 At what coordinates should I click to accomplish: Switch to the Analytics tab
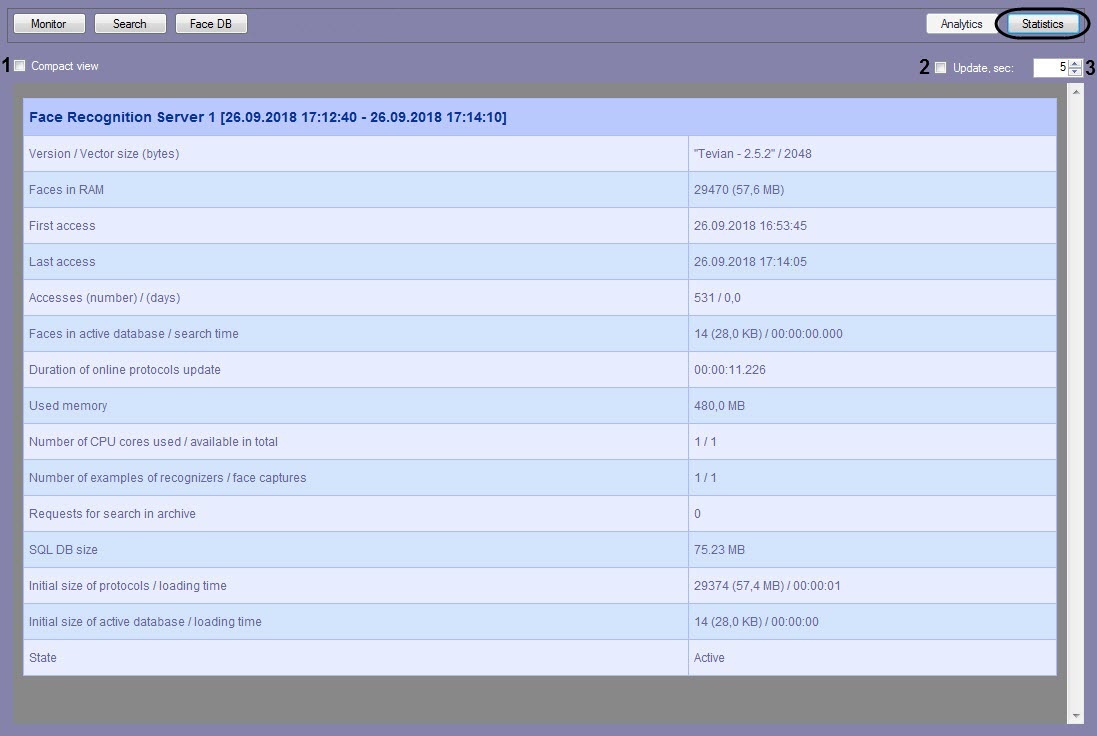(x=961, y=24)
